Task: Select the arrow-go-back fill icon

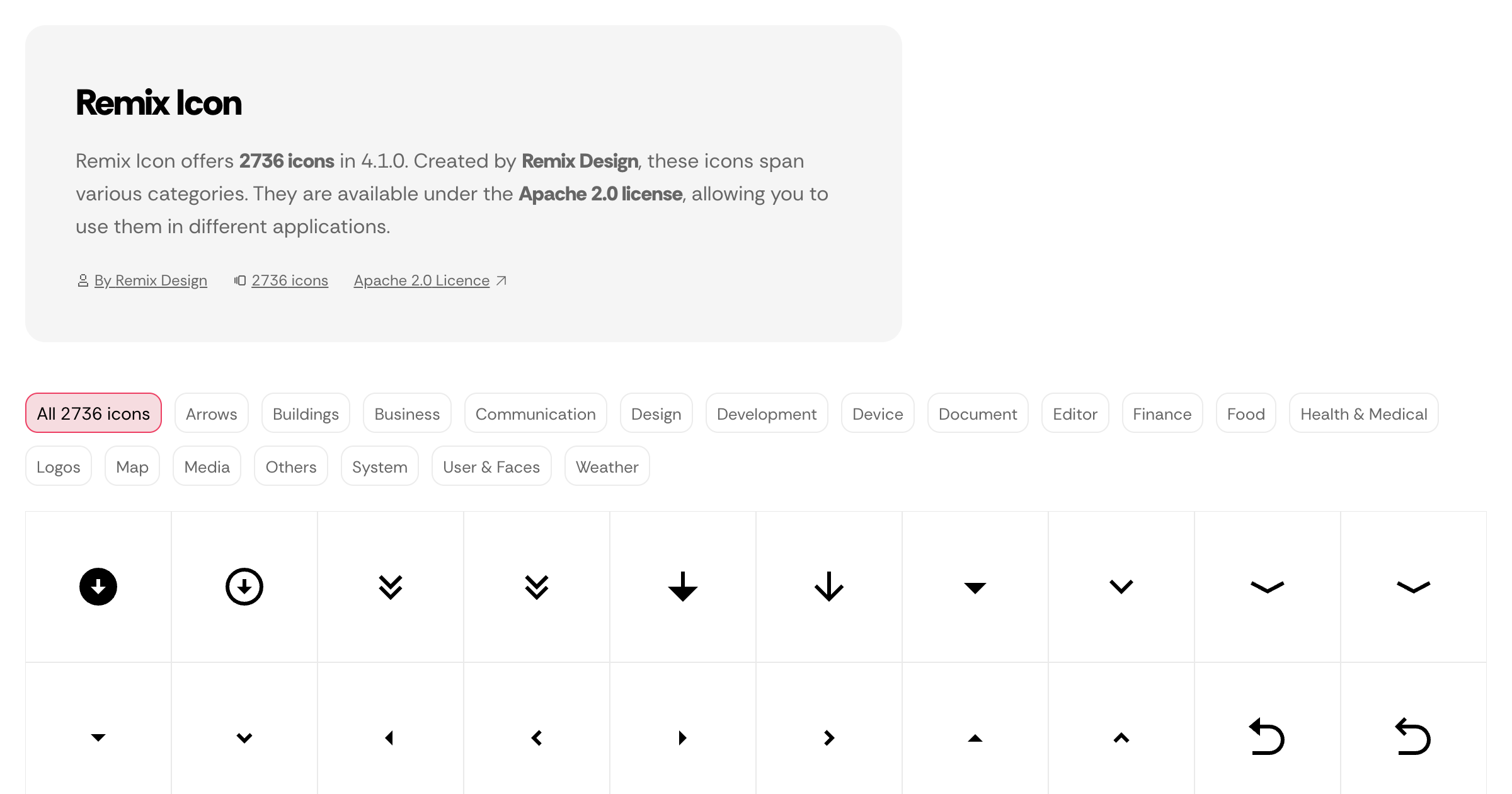Action: (1268, 737)
